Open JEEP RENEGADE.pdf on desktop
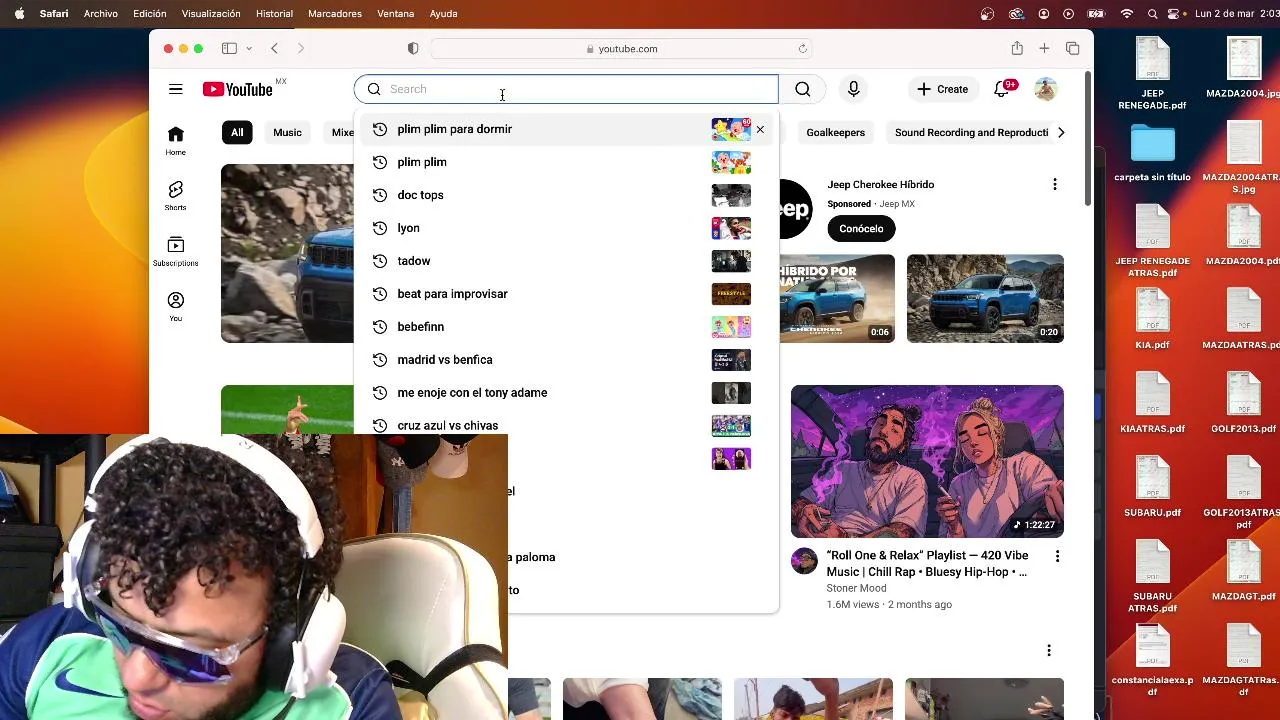Image resolution: width=1280 pixels, height=720 pixels. point(1153,74)
